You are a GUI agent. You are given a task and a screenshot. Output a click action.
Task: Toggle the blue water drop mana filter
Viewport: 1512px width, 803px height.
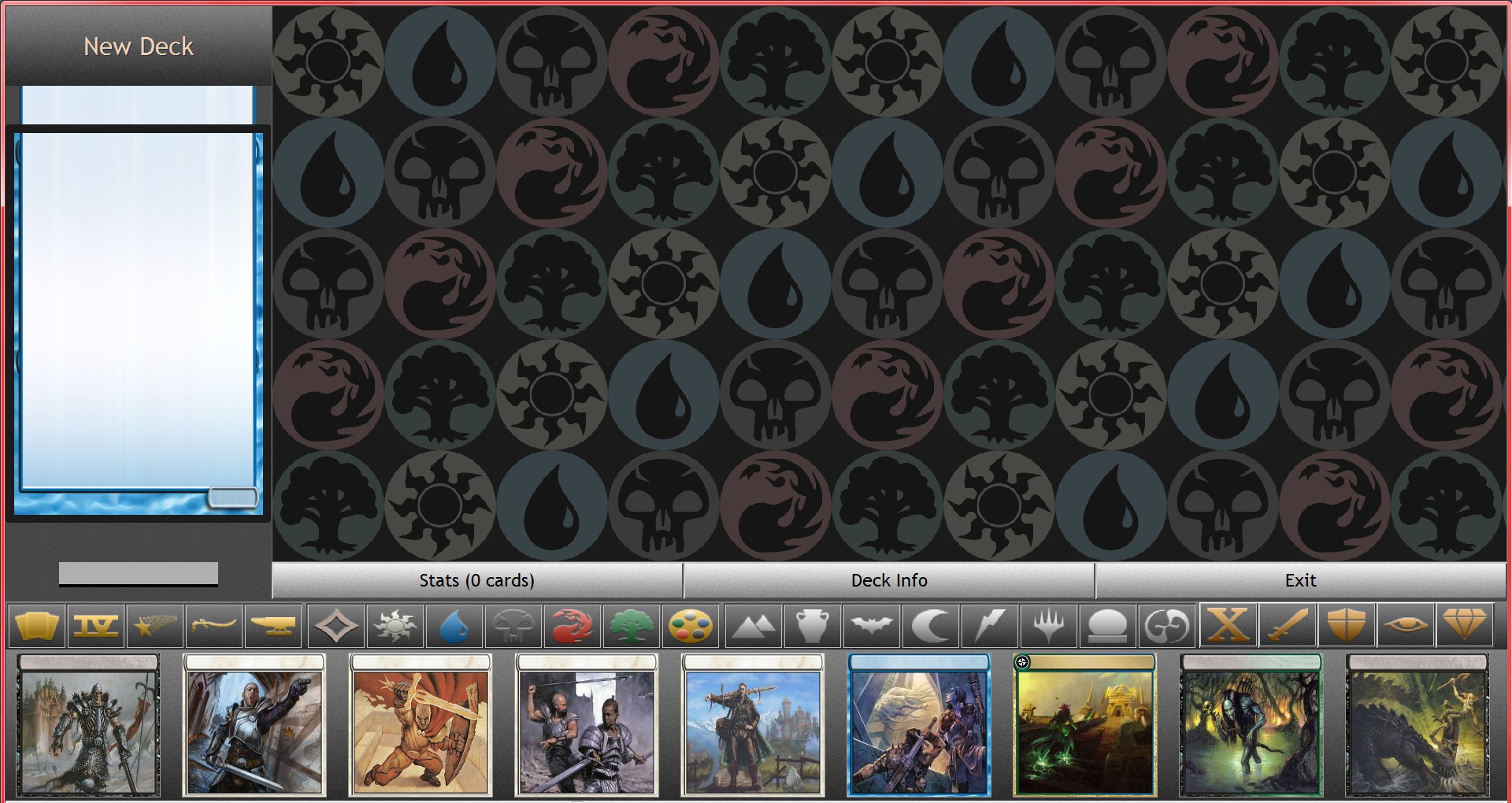click(454, 627)
